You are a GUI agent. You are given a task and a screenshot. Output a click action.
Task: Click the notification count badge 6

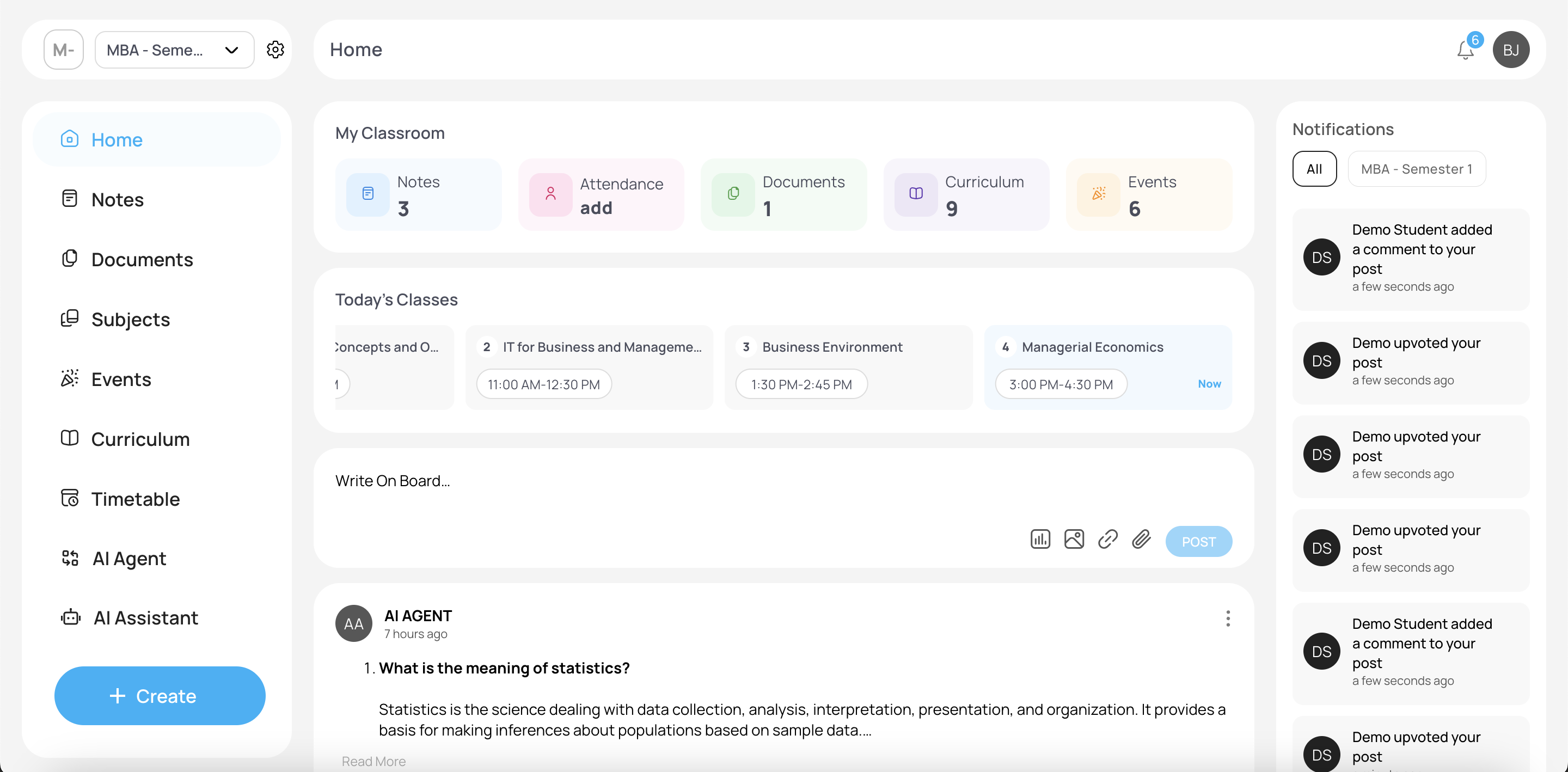coord(1475,40)
